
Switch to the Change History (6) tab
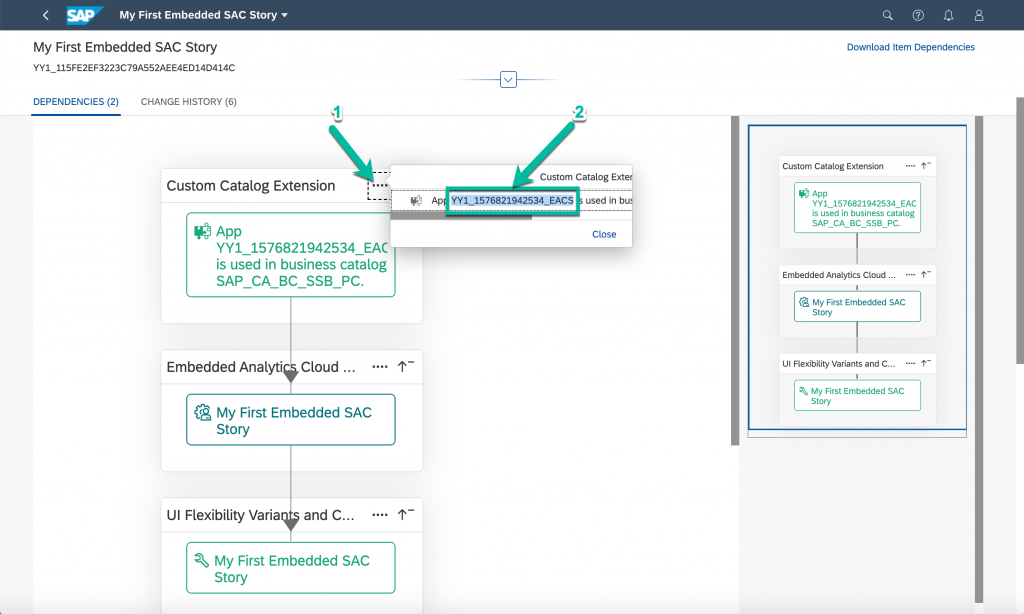[189, 102]
